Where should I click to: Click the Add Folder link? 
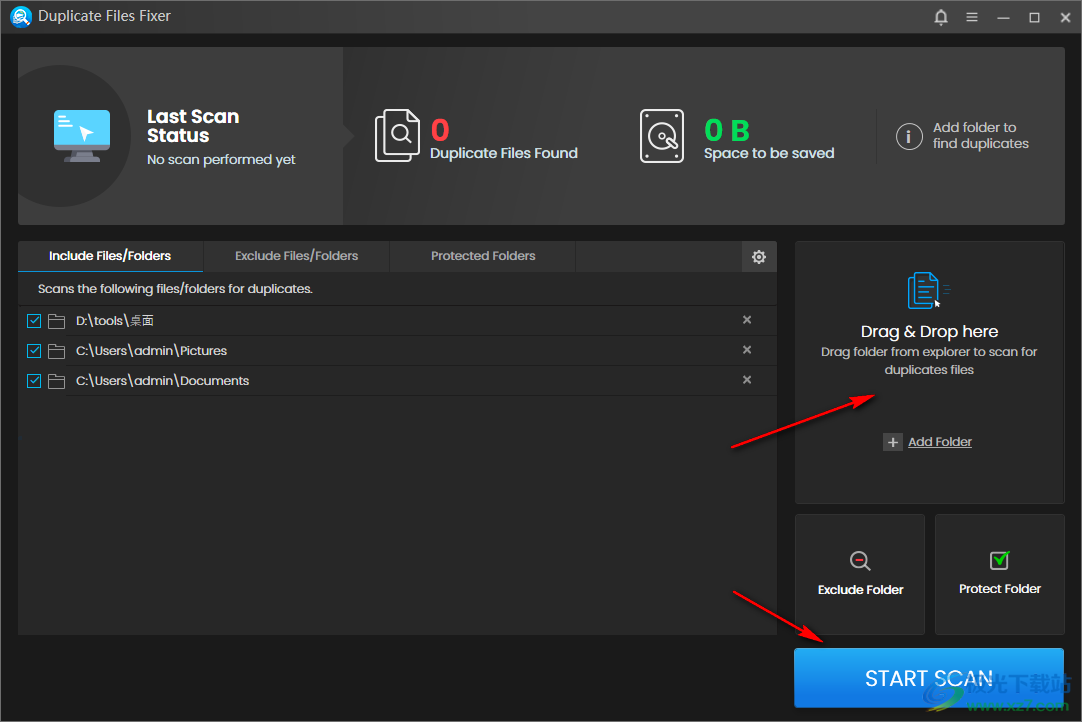click(x=940, y=442)
